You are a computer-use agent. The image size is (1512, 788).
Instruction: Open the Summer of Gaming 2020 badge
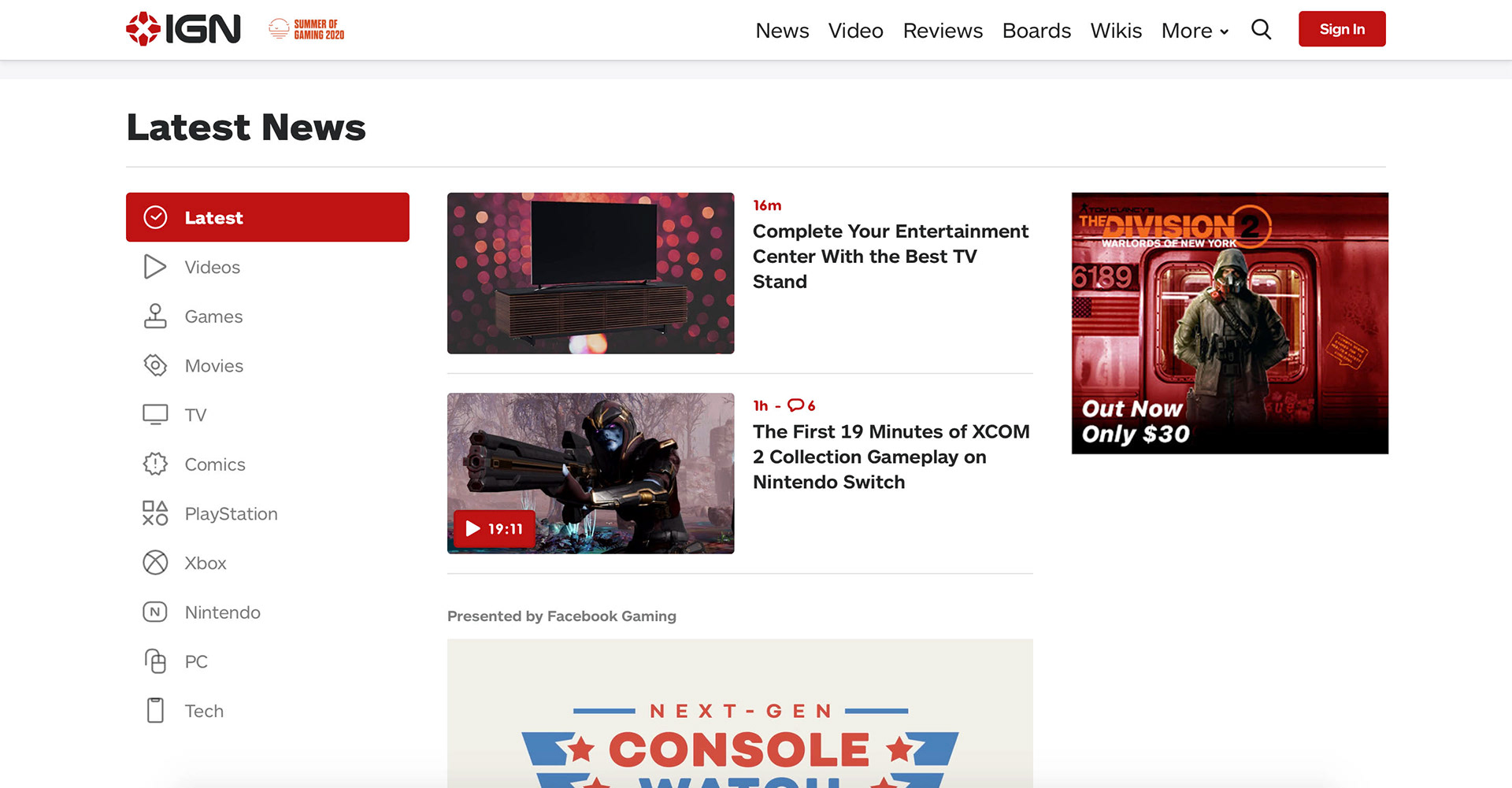pyautogui.click(x=306, y=29)
